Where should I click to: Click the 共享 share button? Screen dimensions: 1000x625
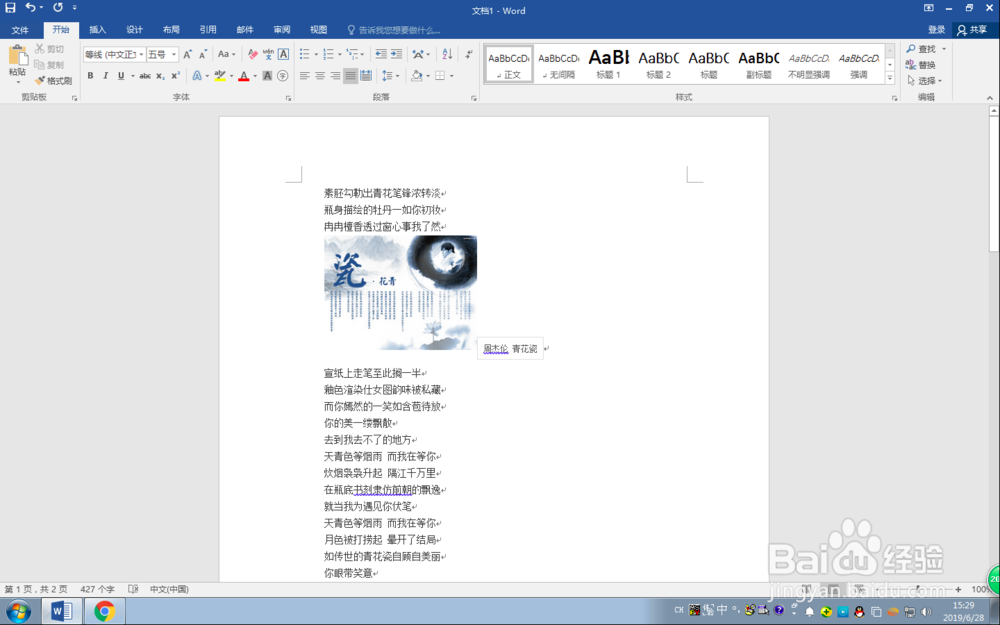972,30
